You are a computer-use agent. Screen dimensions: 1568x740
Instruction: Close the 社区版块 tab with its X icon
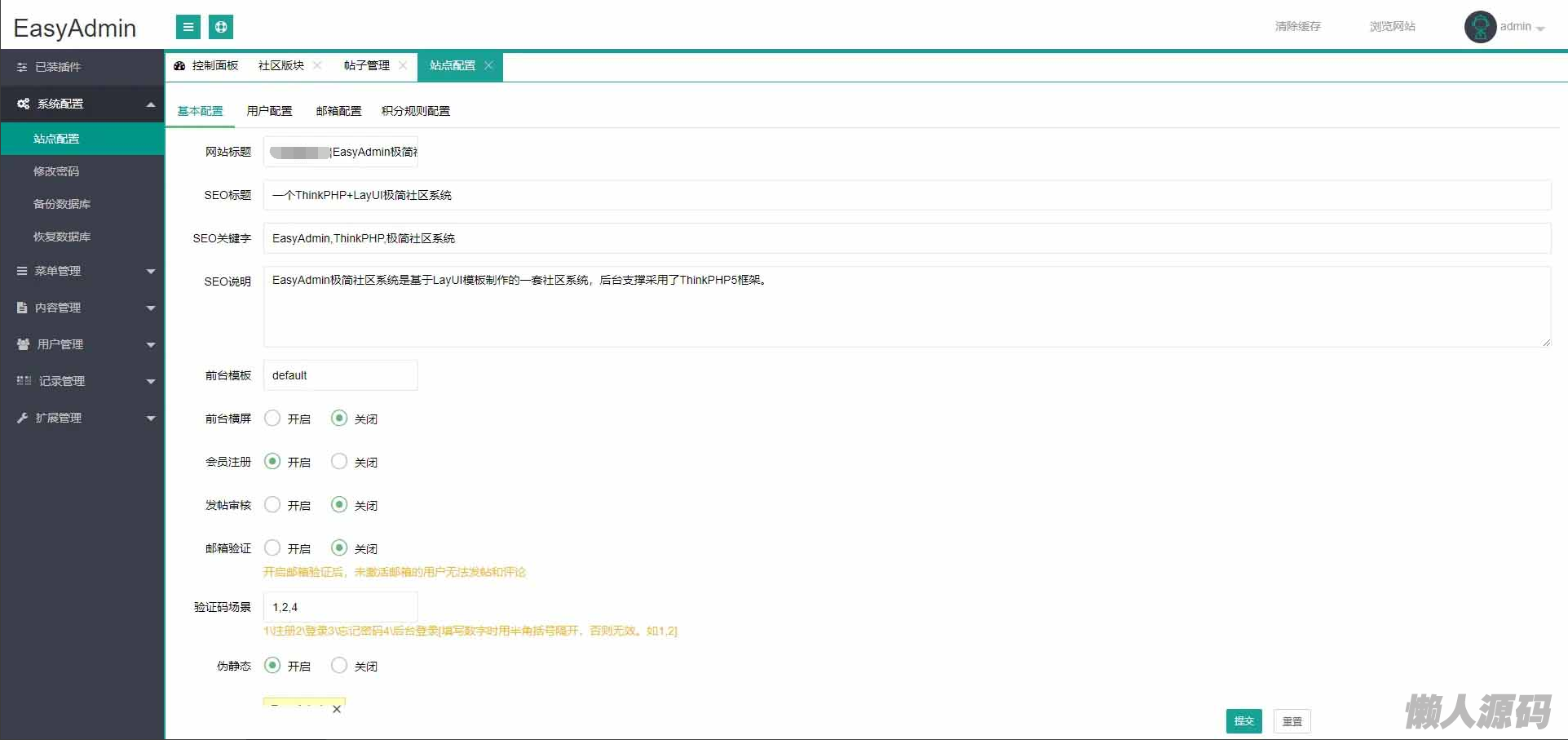point(317,65)
